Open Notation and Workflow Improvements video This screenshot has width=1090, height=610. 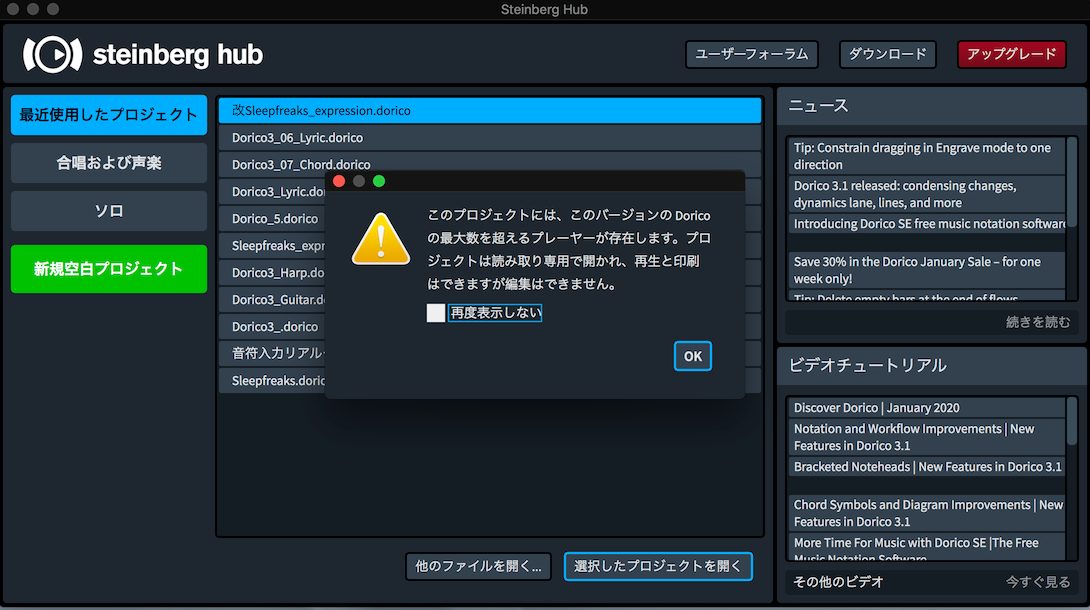pos(926,437)
